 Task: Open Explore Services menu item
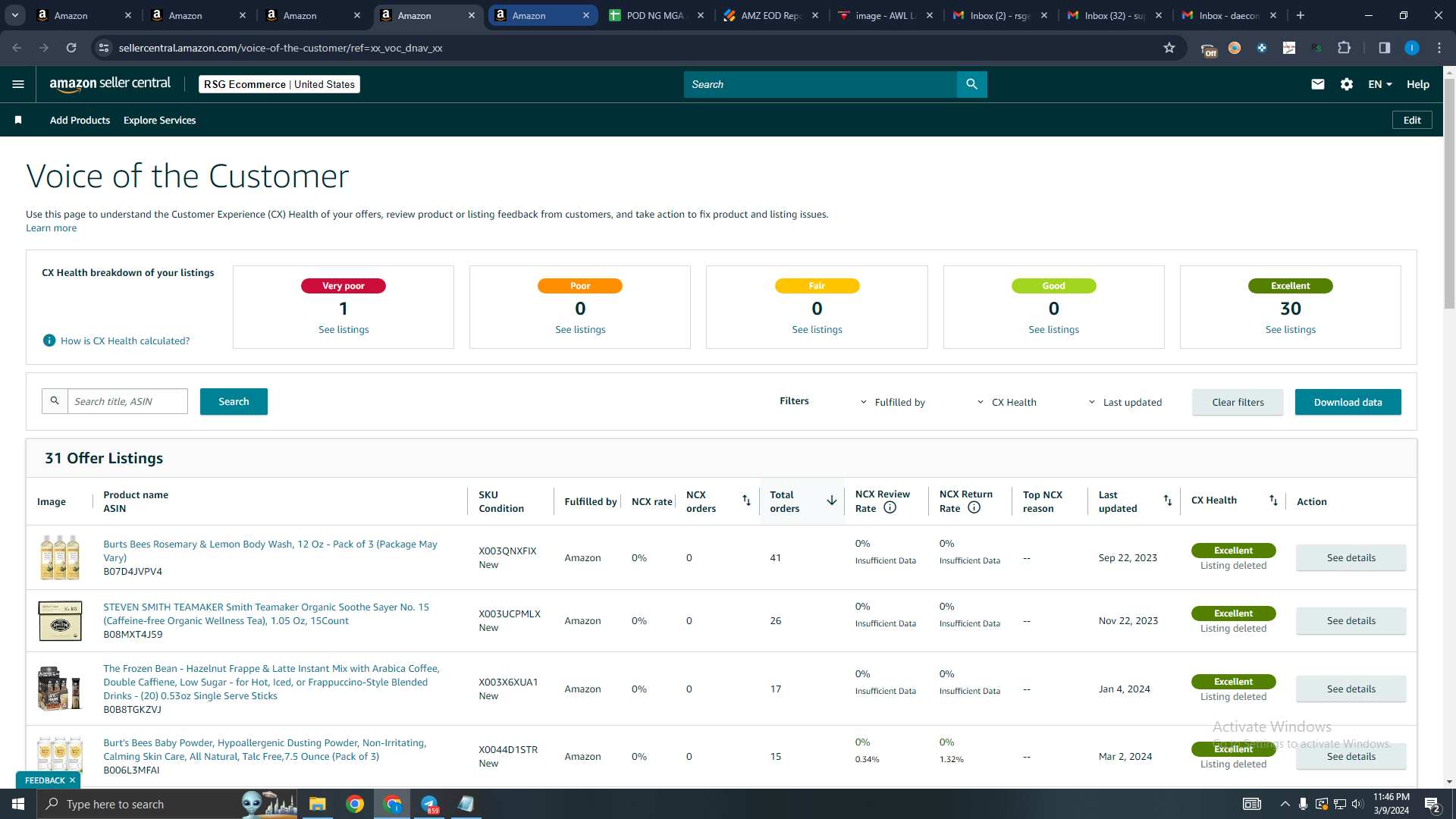[x=159, y=120]
